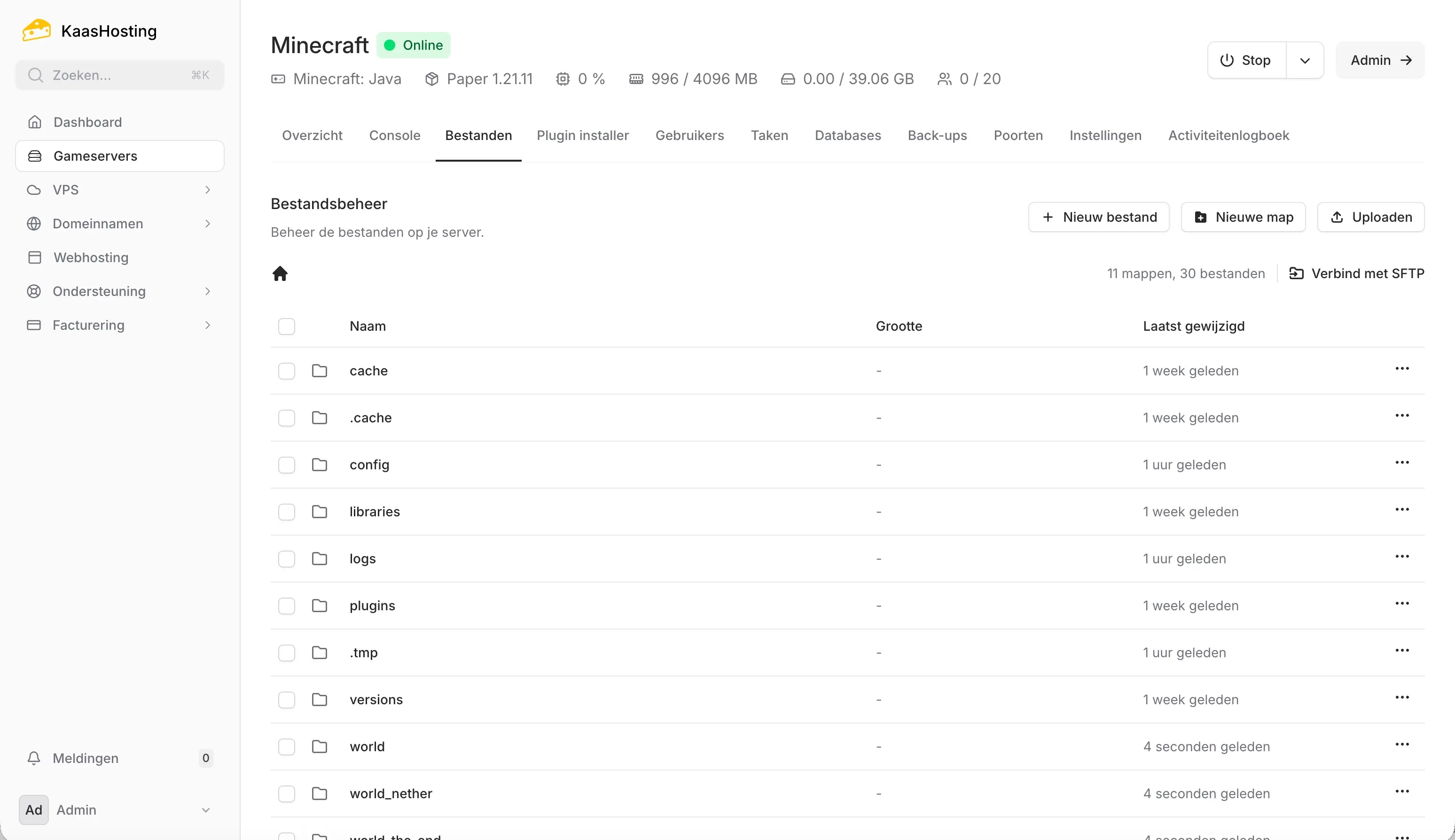The image size is (1455, 840).
Task: Check the select-all checkbox in the table header
Action: (286, 327)
